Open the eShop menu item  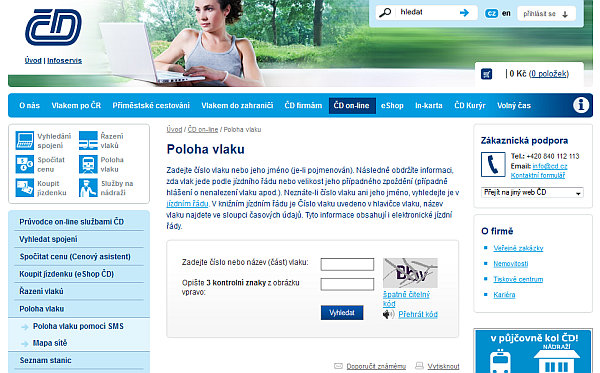pyautogui.click(x=392, y=106)
